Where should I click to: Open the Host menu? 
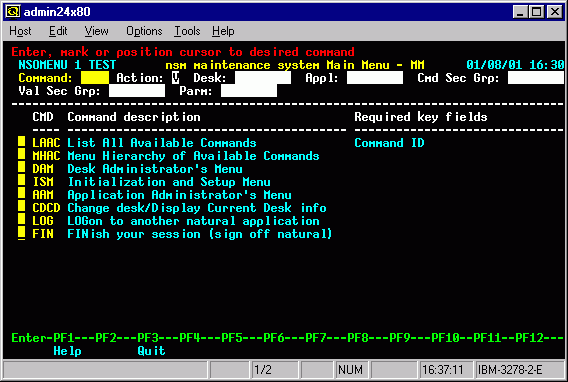(20, 31)
